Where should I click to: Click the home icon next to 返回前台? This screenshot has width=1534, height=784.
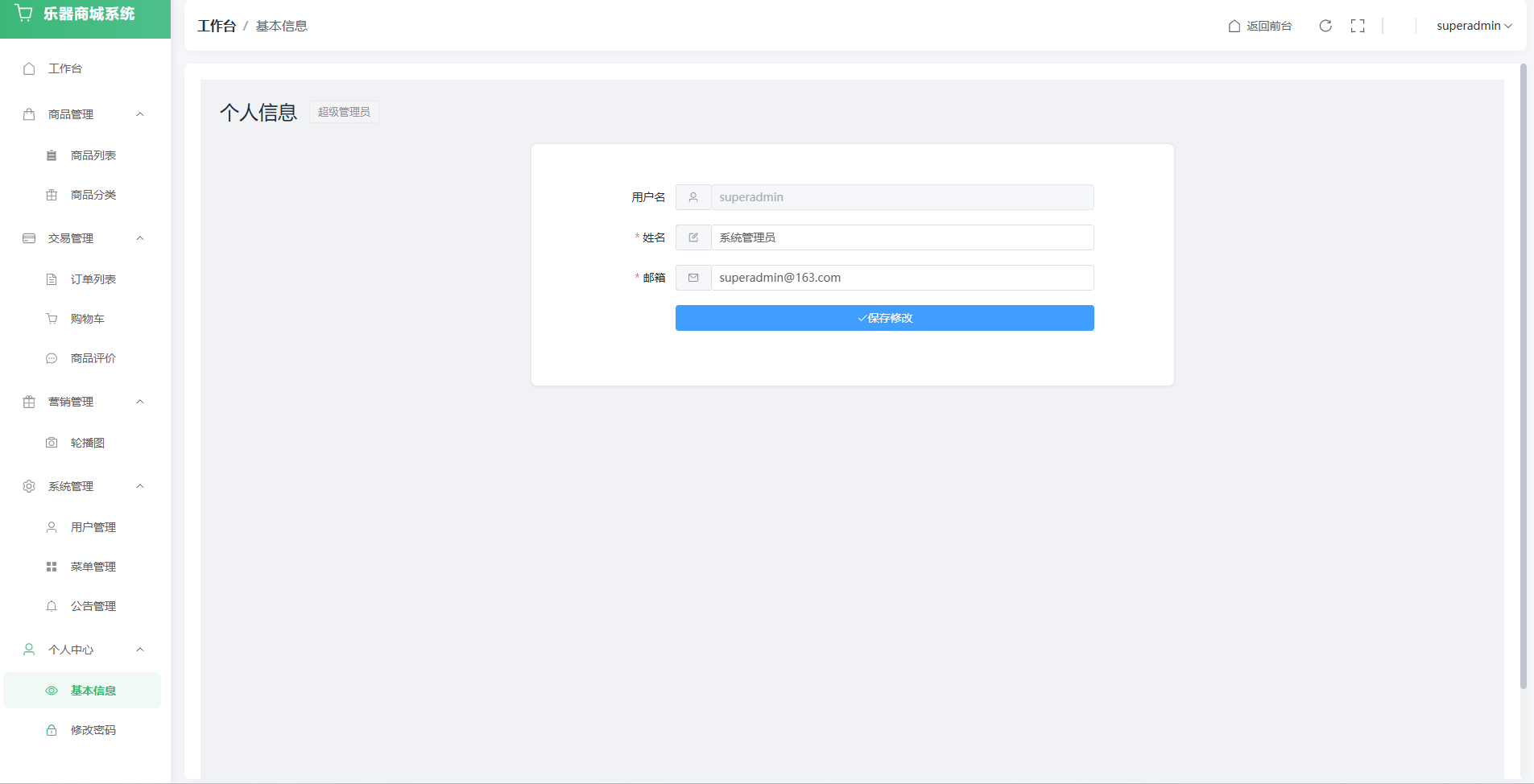point(1234,26)
